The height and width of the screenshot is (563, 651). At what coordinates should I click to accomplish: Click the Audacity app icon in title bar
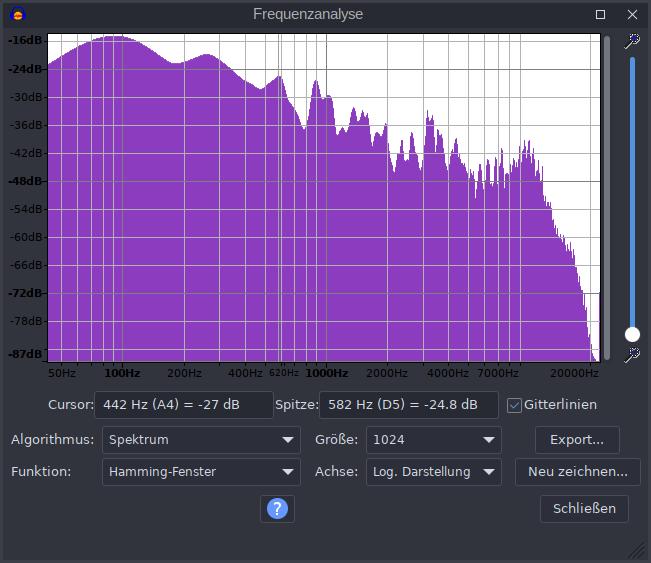pos(18,15)
